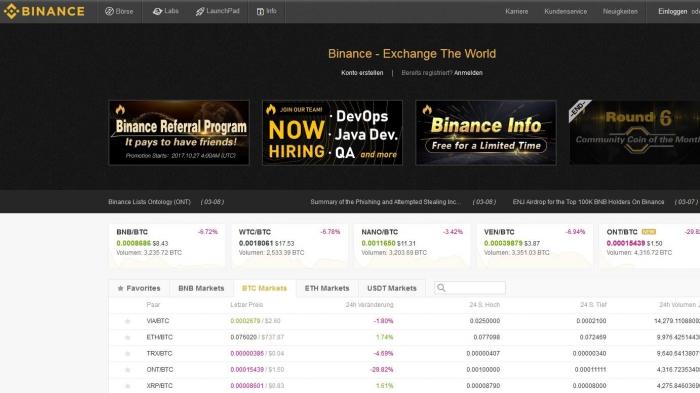
Task: Favorite the XRP/BTC pair star
Action: 127,386
